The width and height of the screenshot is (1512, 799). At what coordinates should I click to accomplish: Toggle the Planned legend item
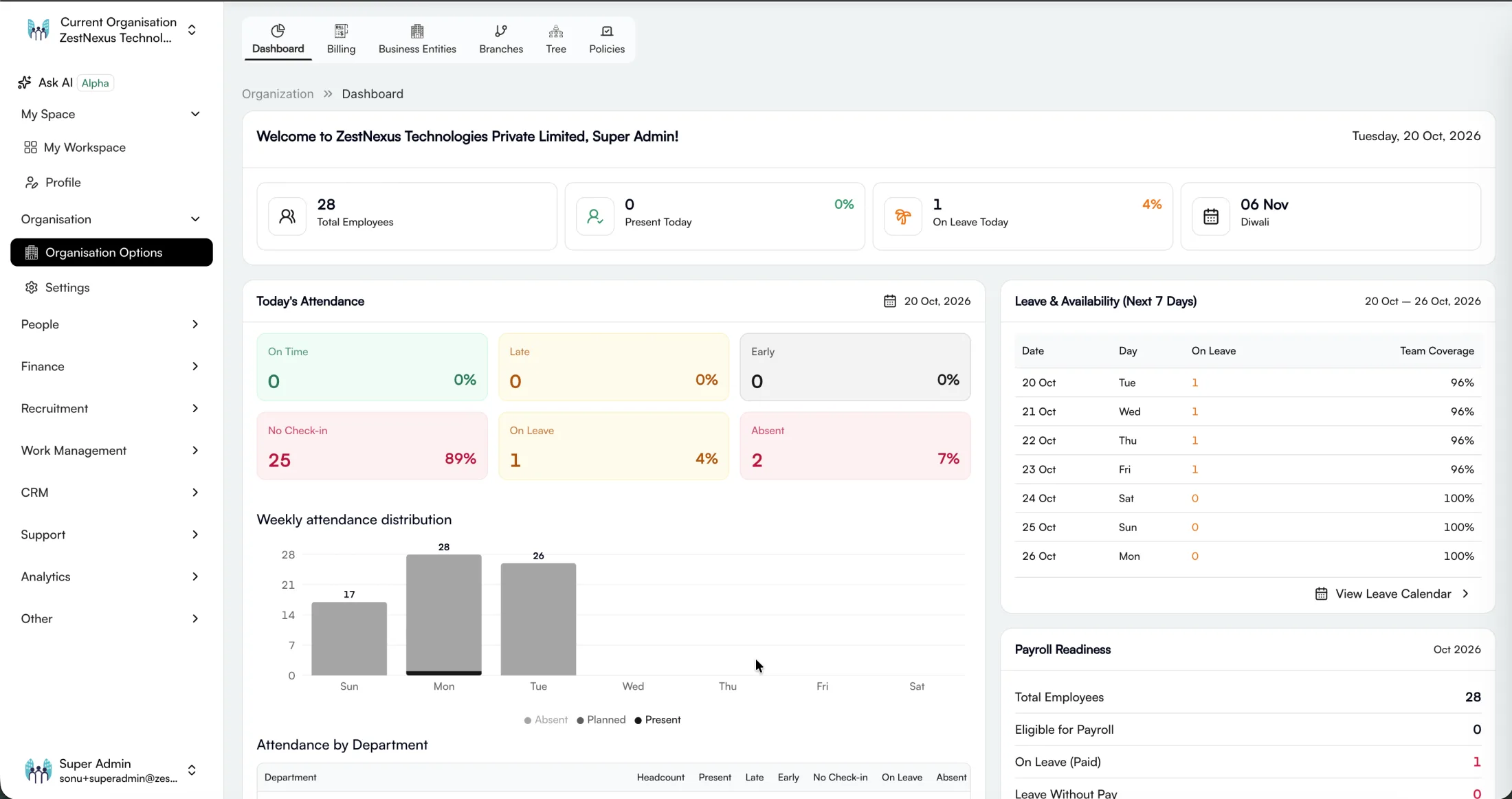click(601, 720)
